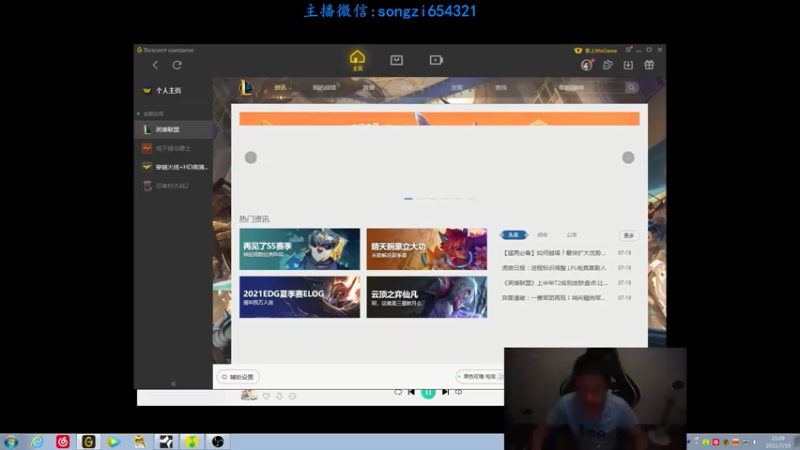800x450 pixels.
Task: Switch to the 查找 tab
Action: point(501,88)
